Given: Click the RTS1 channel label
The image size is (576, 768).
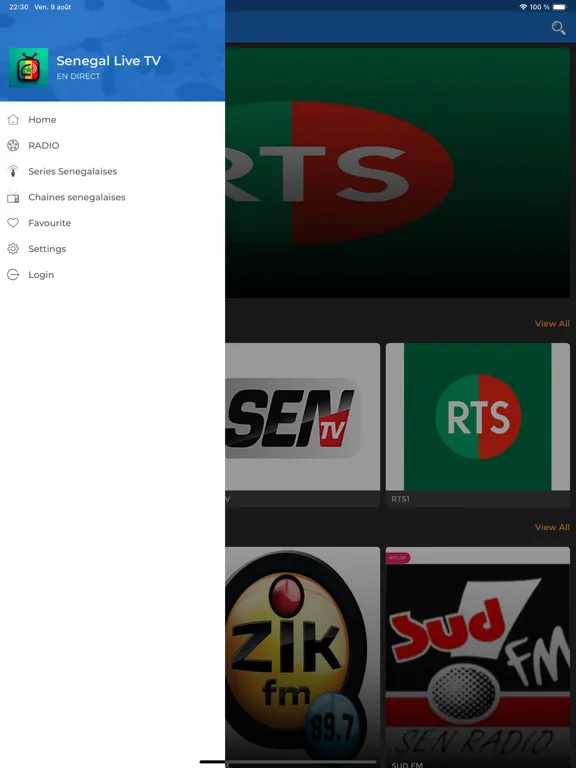Looking at the screenshot, I should click(x=400, y=499).
